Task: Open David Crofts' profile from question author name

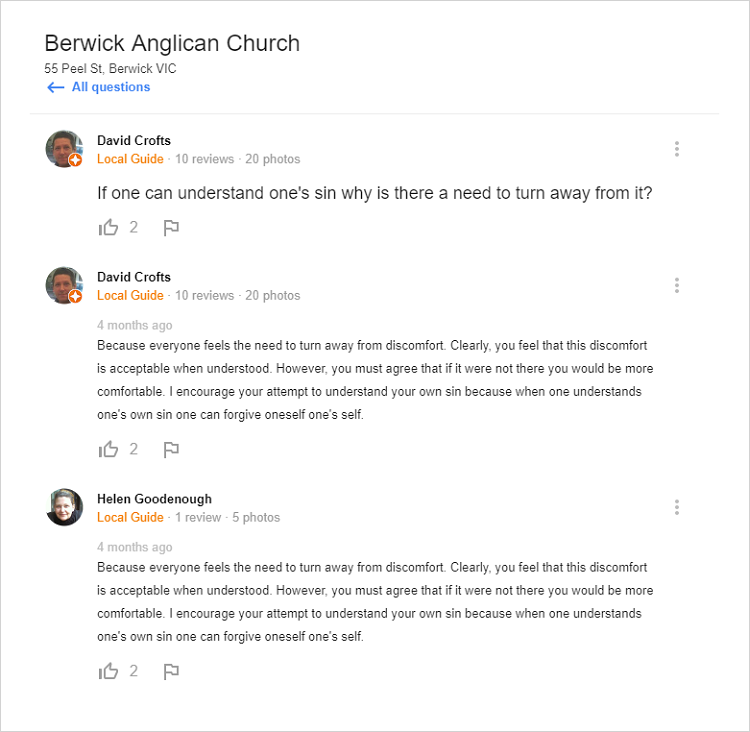Action: coord(134,141)
